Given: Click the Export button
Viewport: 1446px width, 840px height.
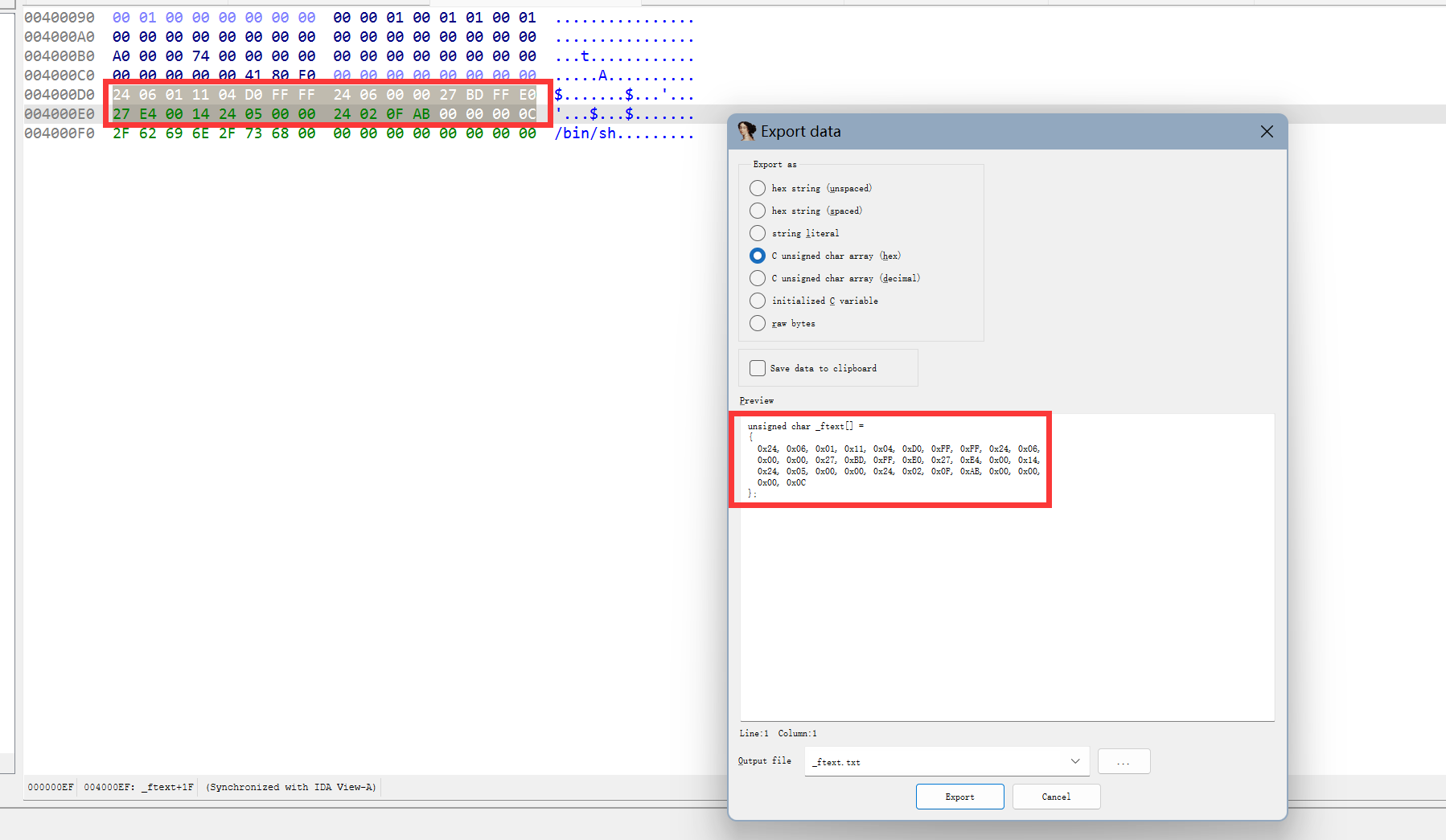Looking at the screenshot, I should pyautogui.click(x=959, y=797).
